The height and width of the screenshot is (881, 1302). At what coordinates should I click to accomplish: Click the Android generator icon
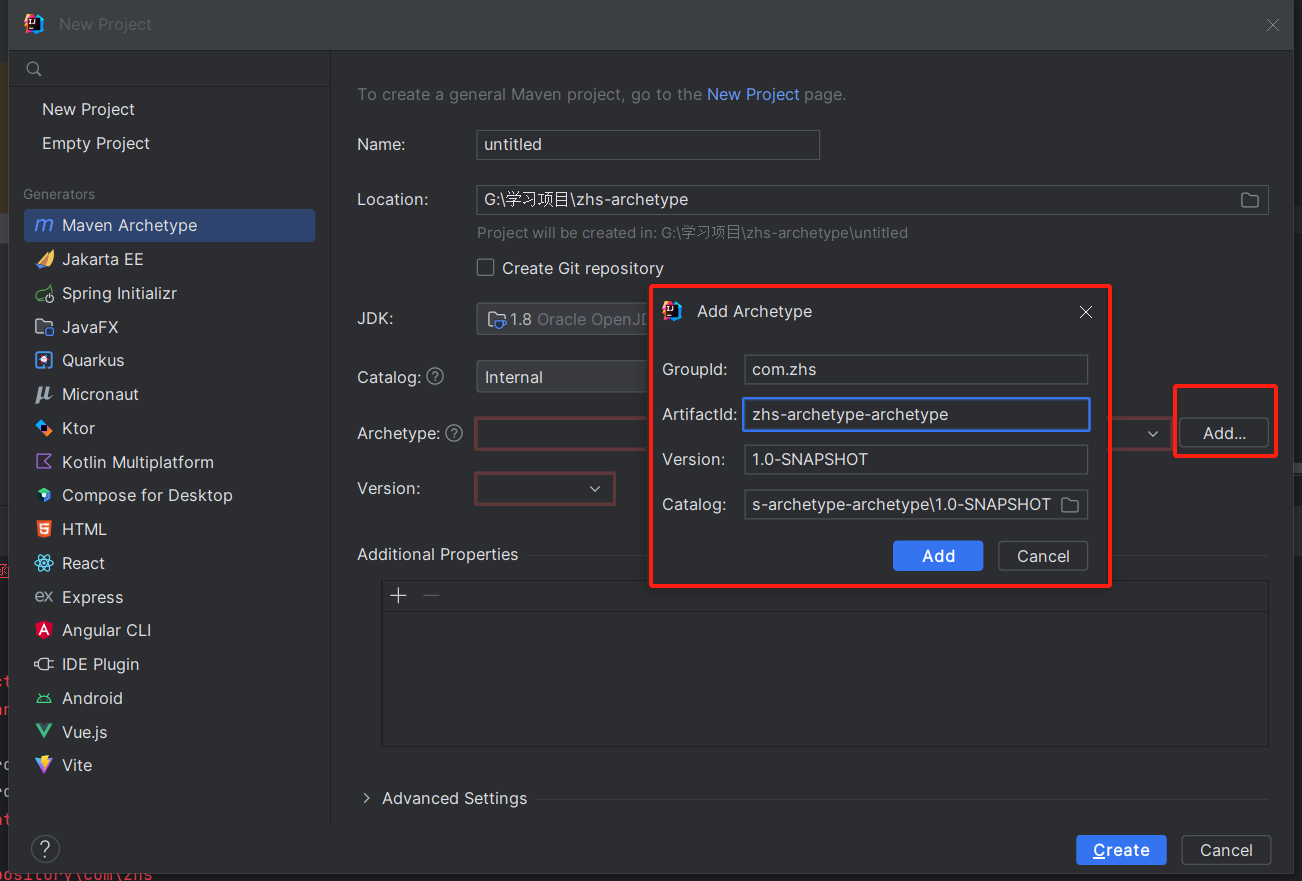[44, 699]
